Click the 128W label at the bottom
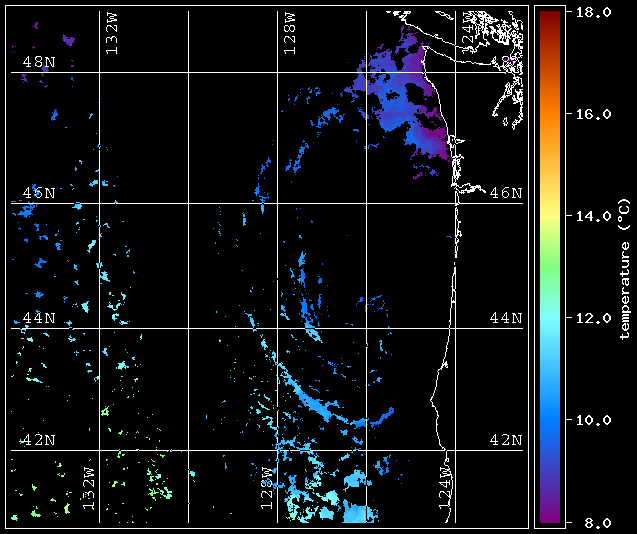 [268, 490]
